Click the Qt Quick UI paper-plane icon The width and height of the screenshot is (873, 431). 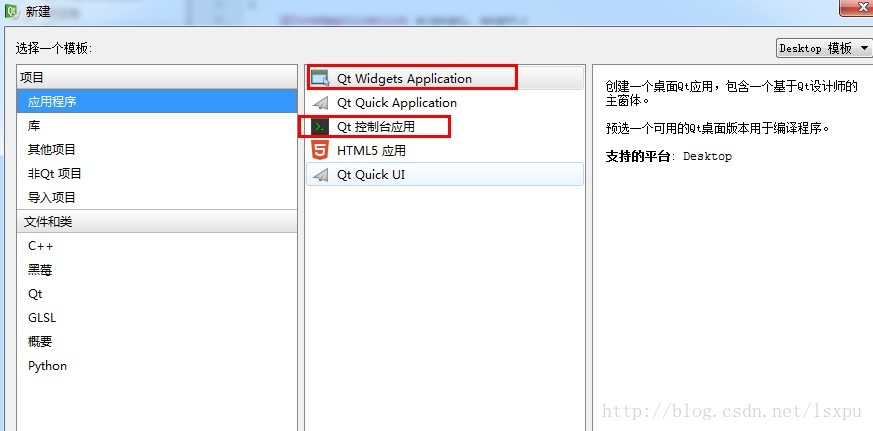(x=320, y=175)
